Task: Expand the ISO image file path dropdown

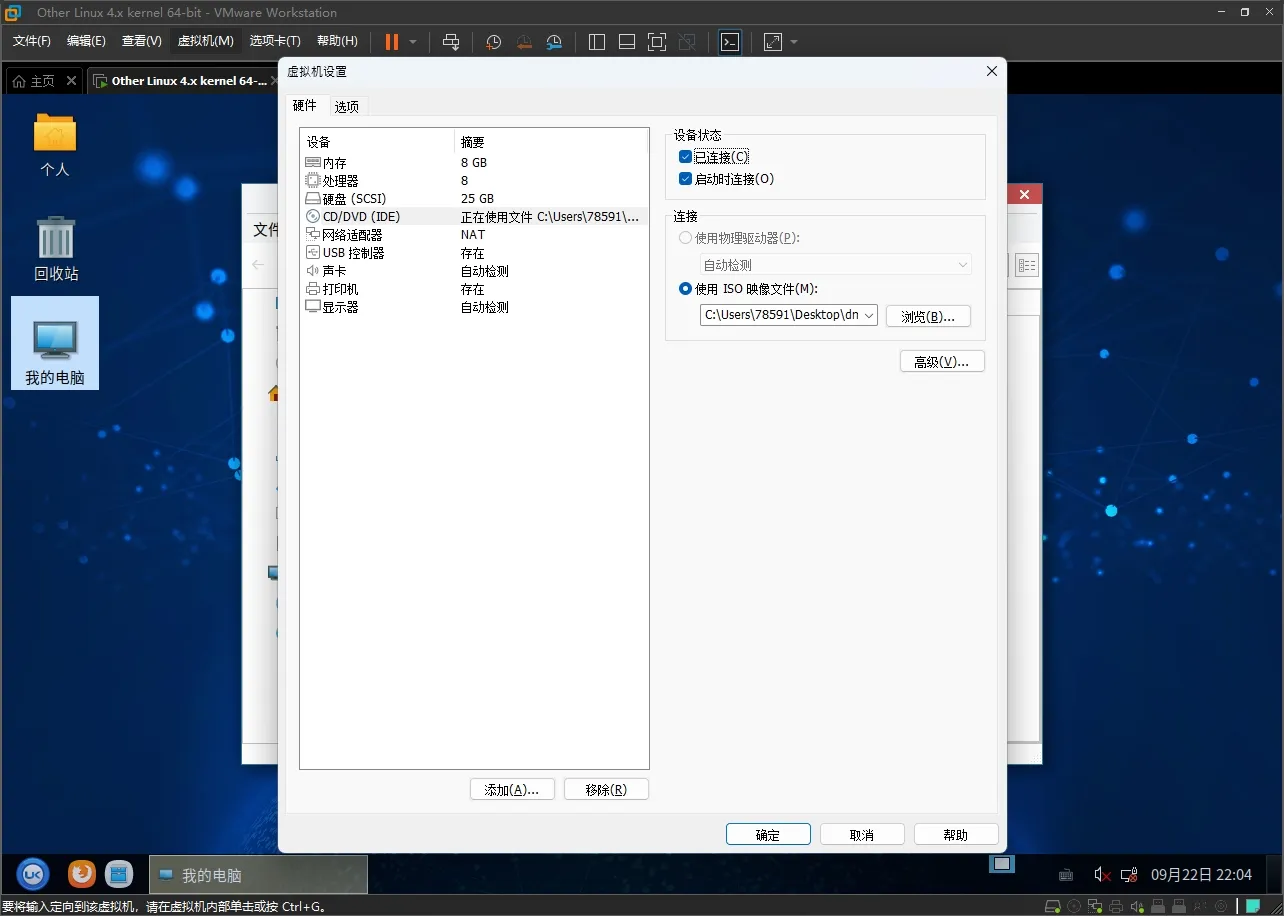Action: (x=867, y=316)
